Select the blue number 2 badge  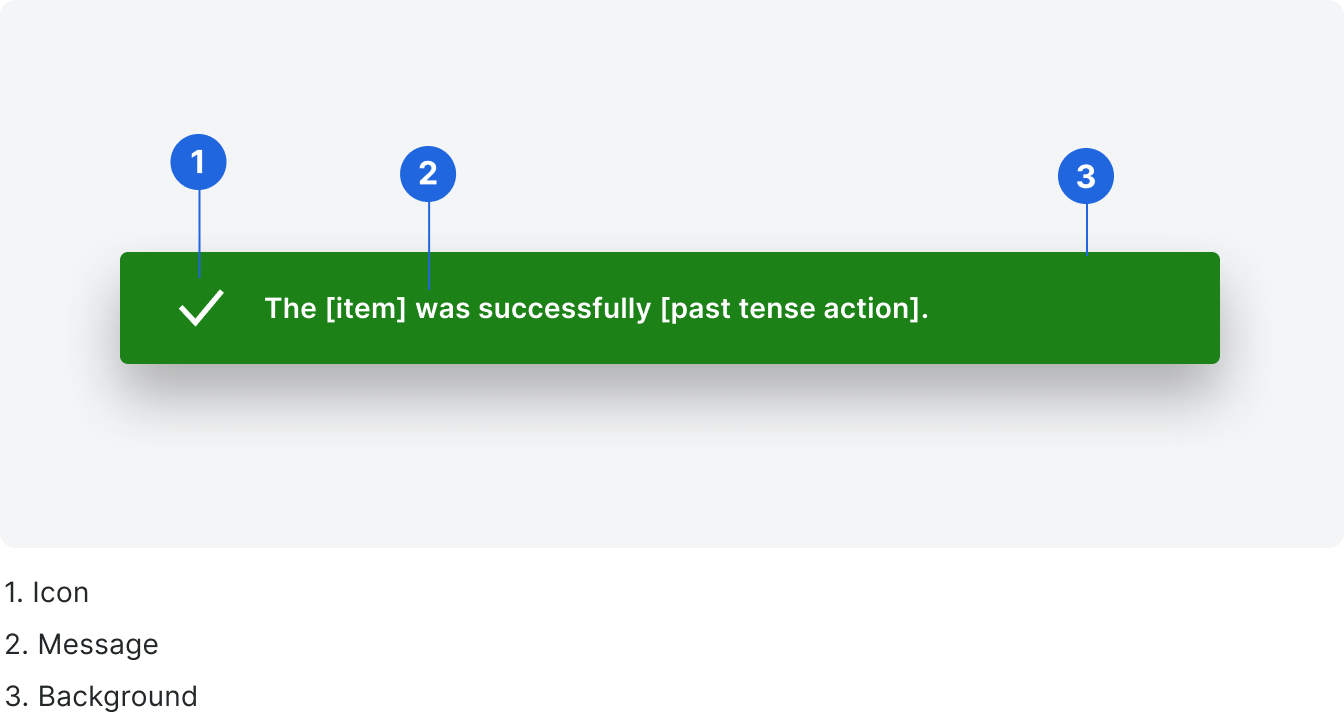pos(428,175)
